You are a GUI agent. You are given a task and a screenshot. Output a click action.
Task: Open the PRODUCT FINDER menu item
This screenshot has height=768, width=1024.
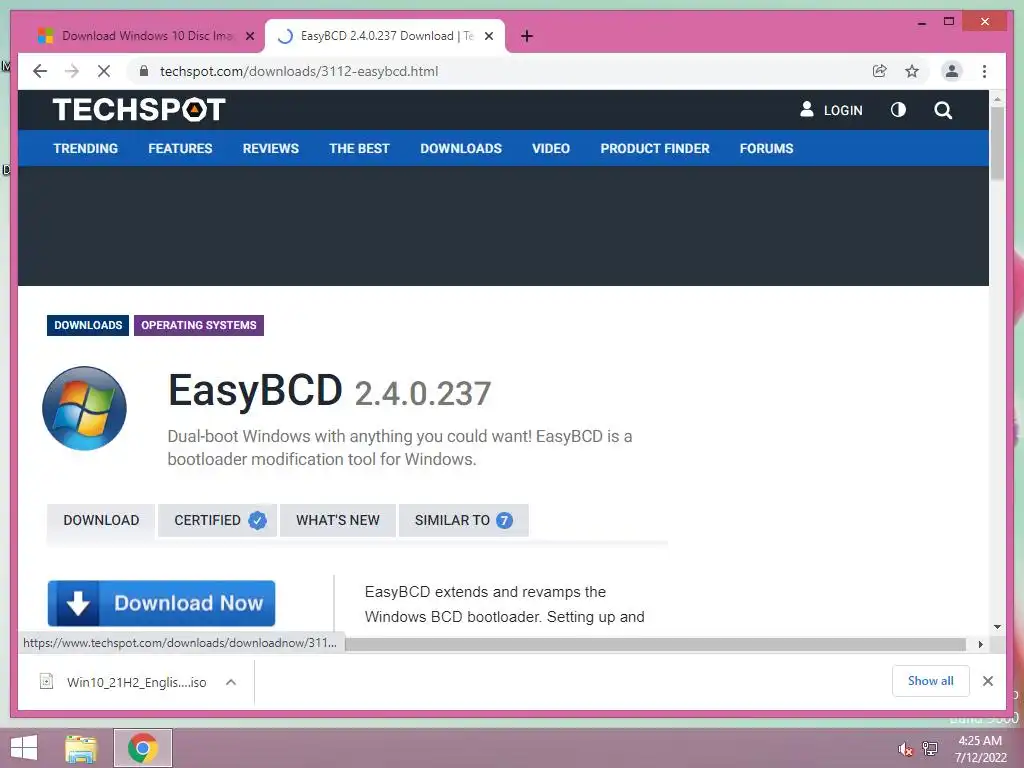point(655,148)
